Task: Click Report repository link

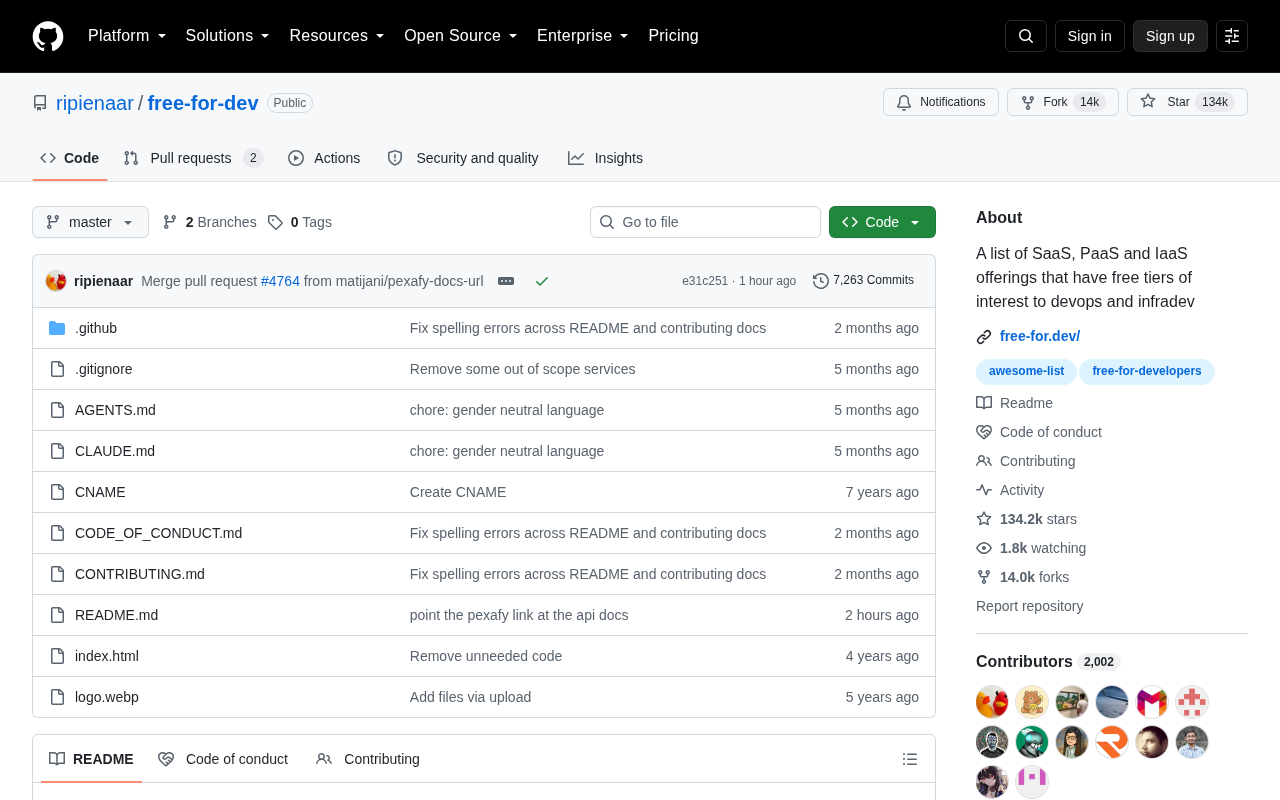Action: [1030, 606]
